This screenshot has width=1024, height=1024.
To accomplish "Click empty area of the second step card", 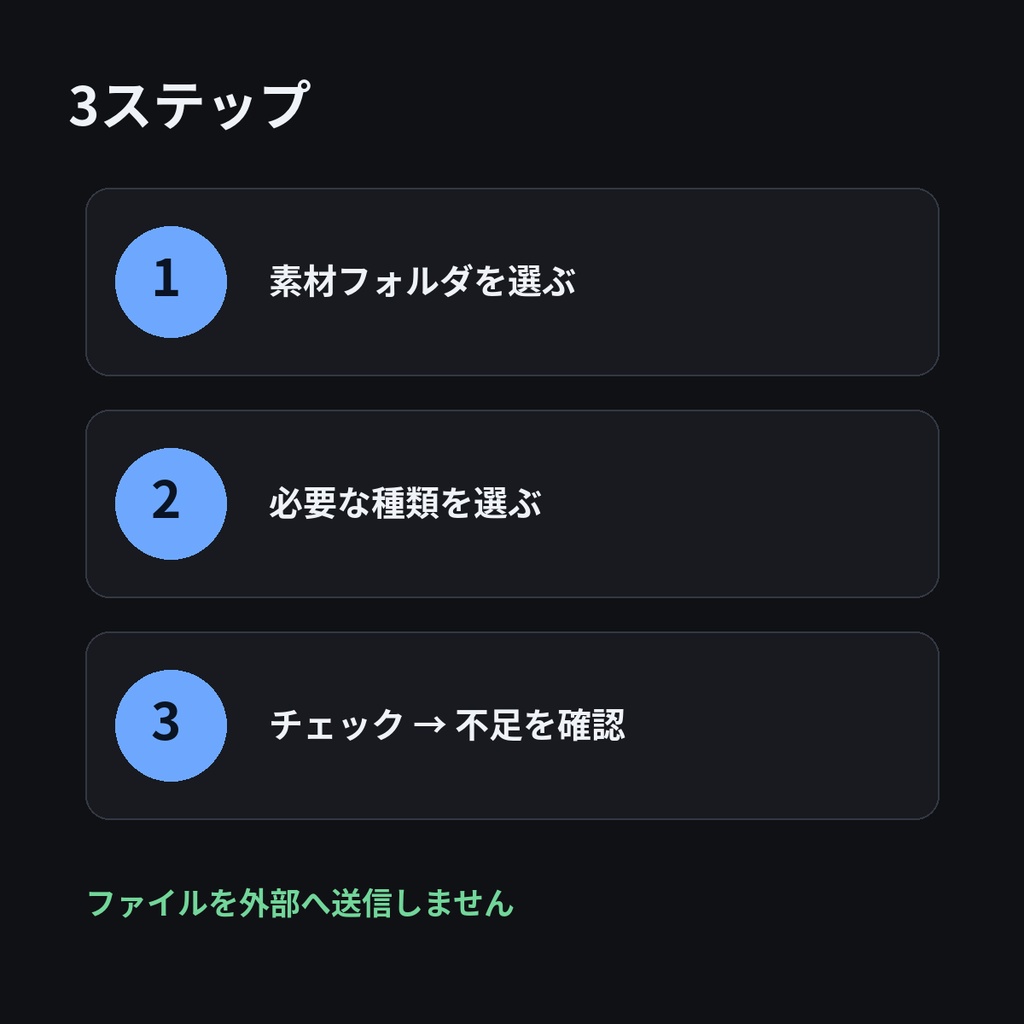I will [x=751, y=504].
